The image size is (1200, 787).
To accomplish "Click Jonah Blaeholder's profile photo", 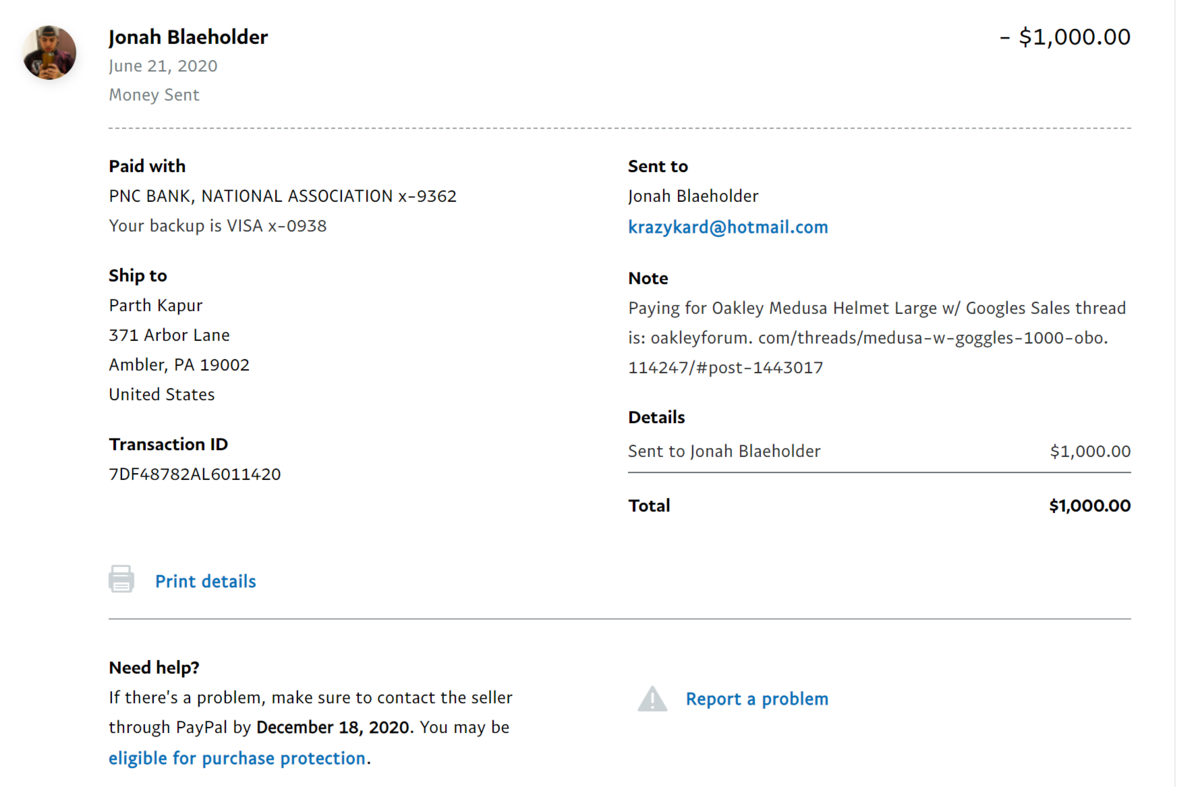I will click(x=50, y=53).
